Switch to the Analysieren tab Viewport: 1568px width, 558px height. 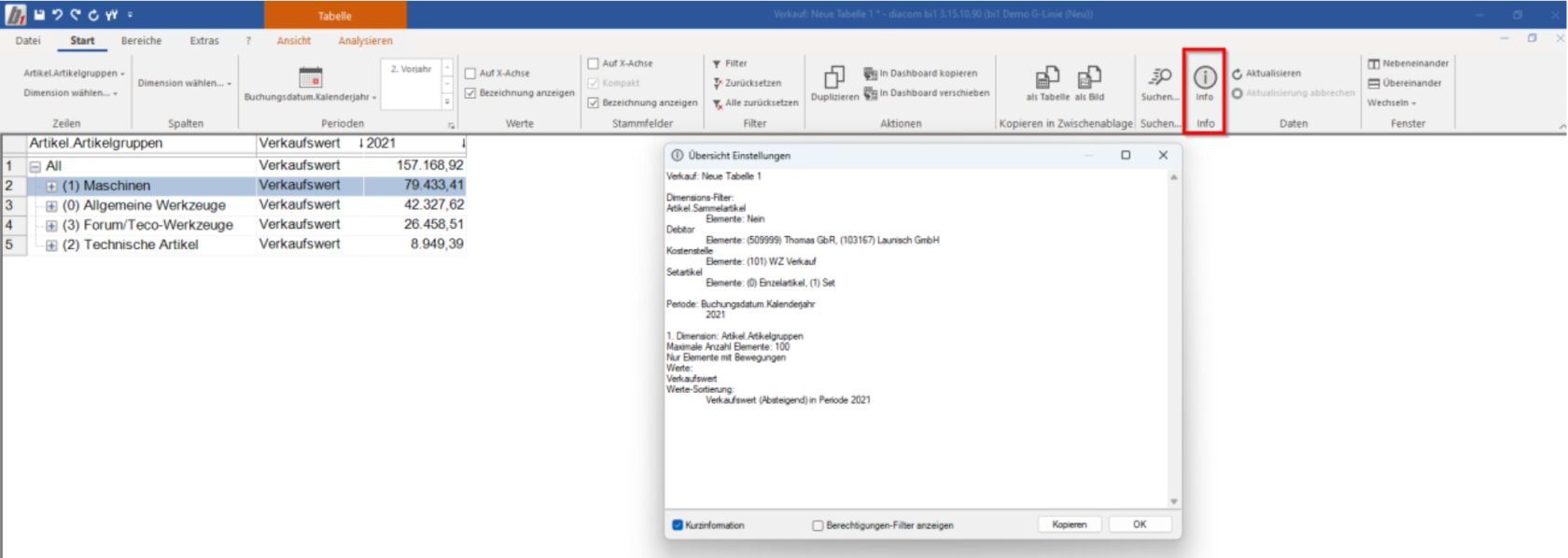pos(365,40)
